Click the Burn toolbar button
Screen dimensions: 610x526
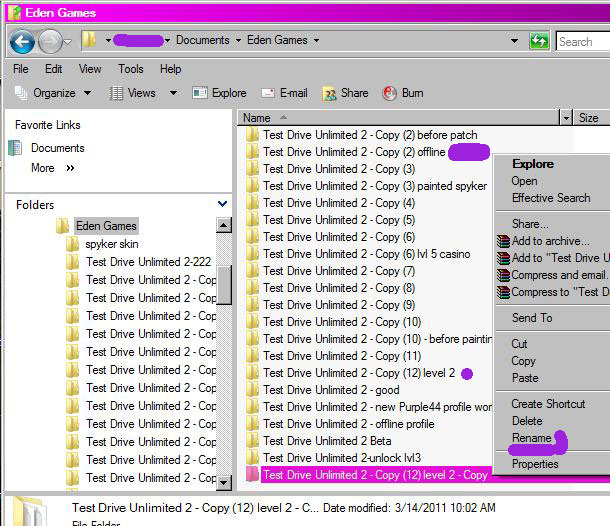[x=403, y=93]
